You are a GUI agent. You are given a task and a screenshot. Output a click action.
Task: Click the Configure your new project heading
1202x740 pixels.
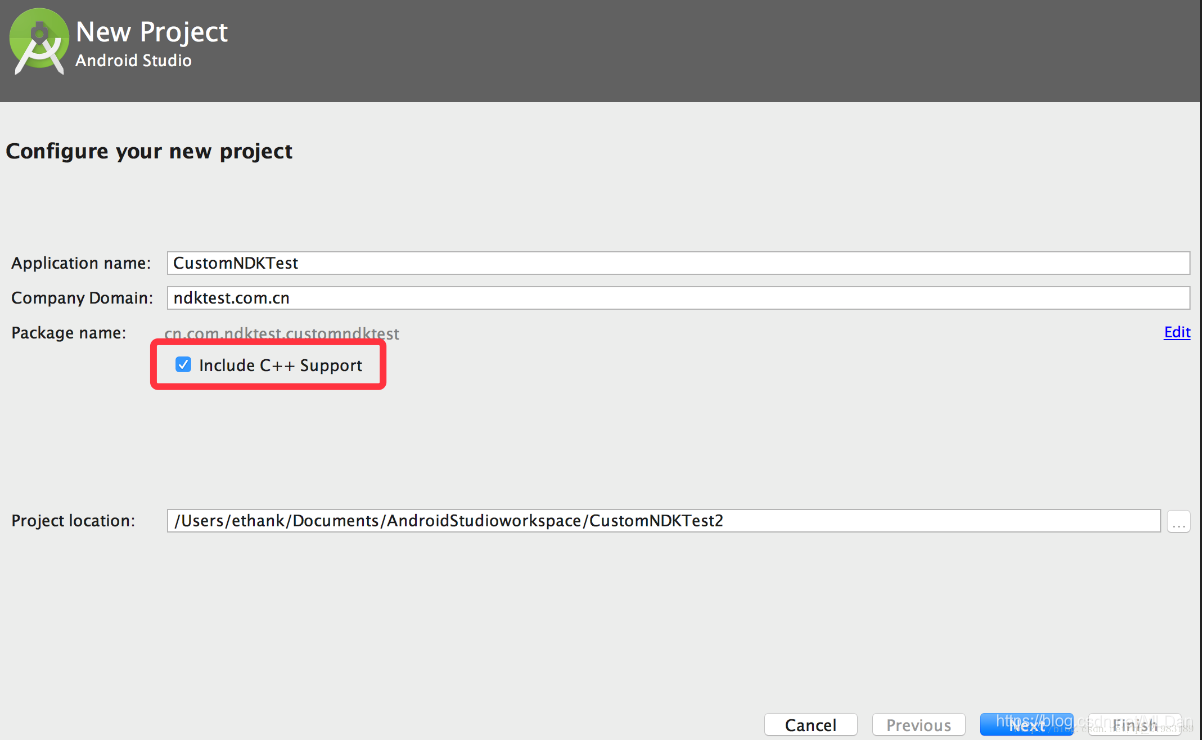[x=149, y=152]
